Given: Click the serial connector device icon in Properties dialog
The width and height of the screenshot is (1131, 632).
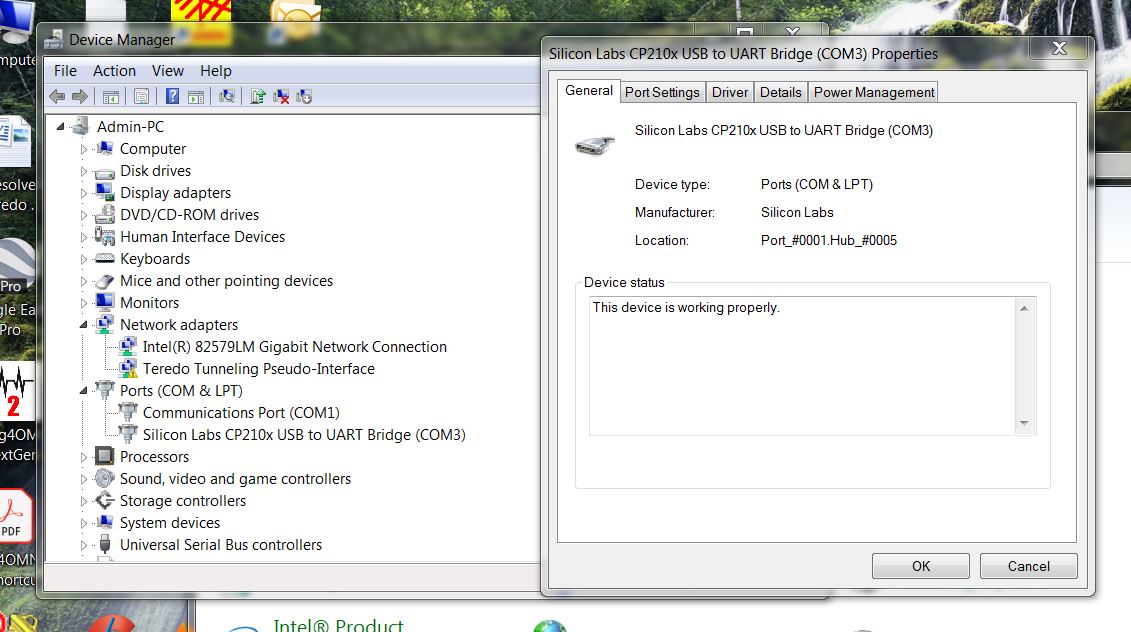Looking at the screenshot, I should click(594, 145).
